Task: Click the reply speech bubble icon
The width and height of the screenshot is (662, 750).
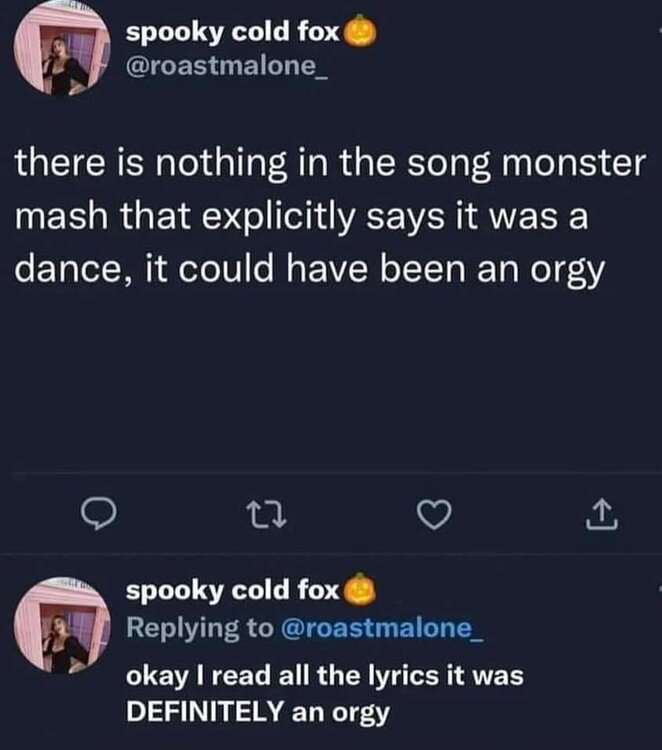Action: click(x=97, y=514)
